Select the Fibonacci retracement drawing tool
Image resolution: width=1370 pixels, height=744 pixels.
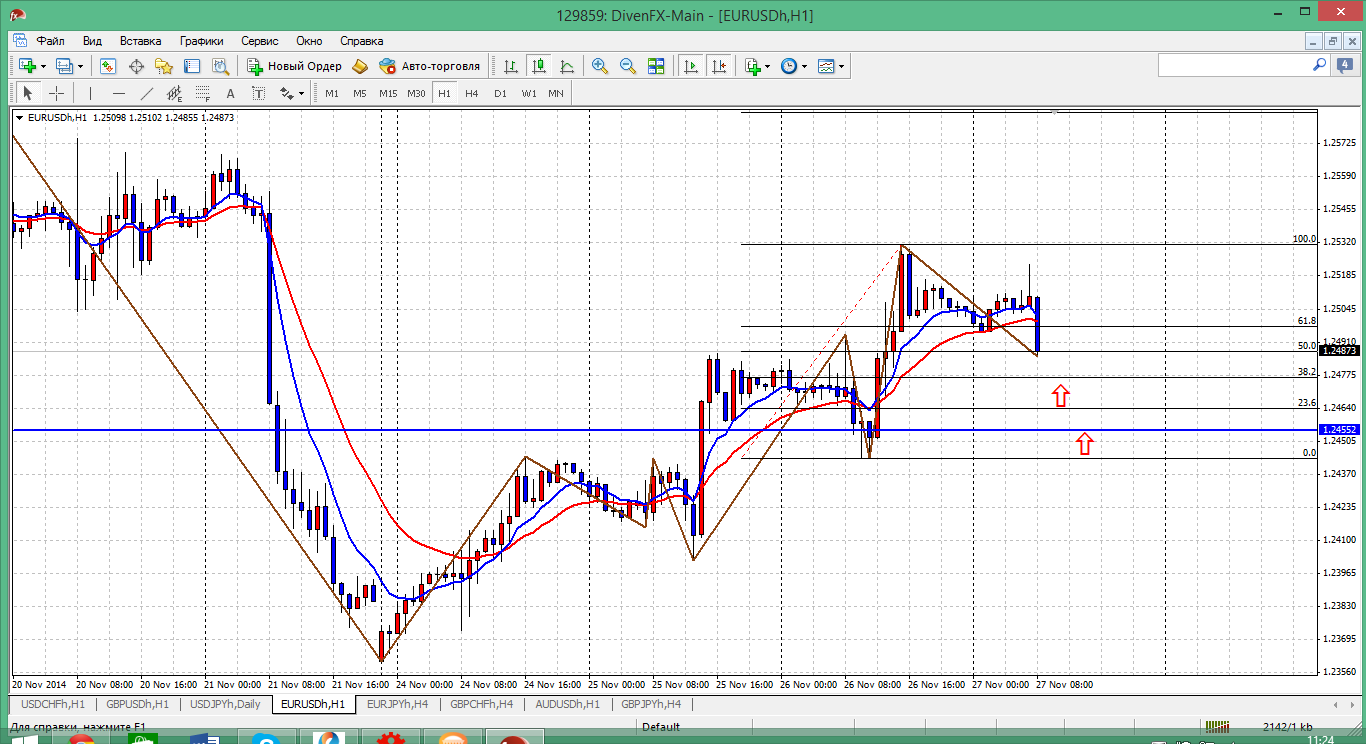[202, 93]
